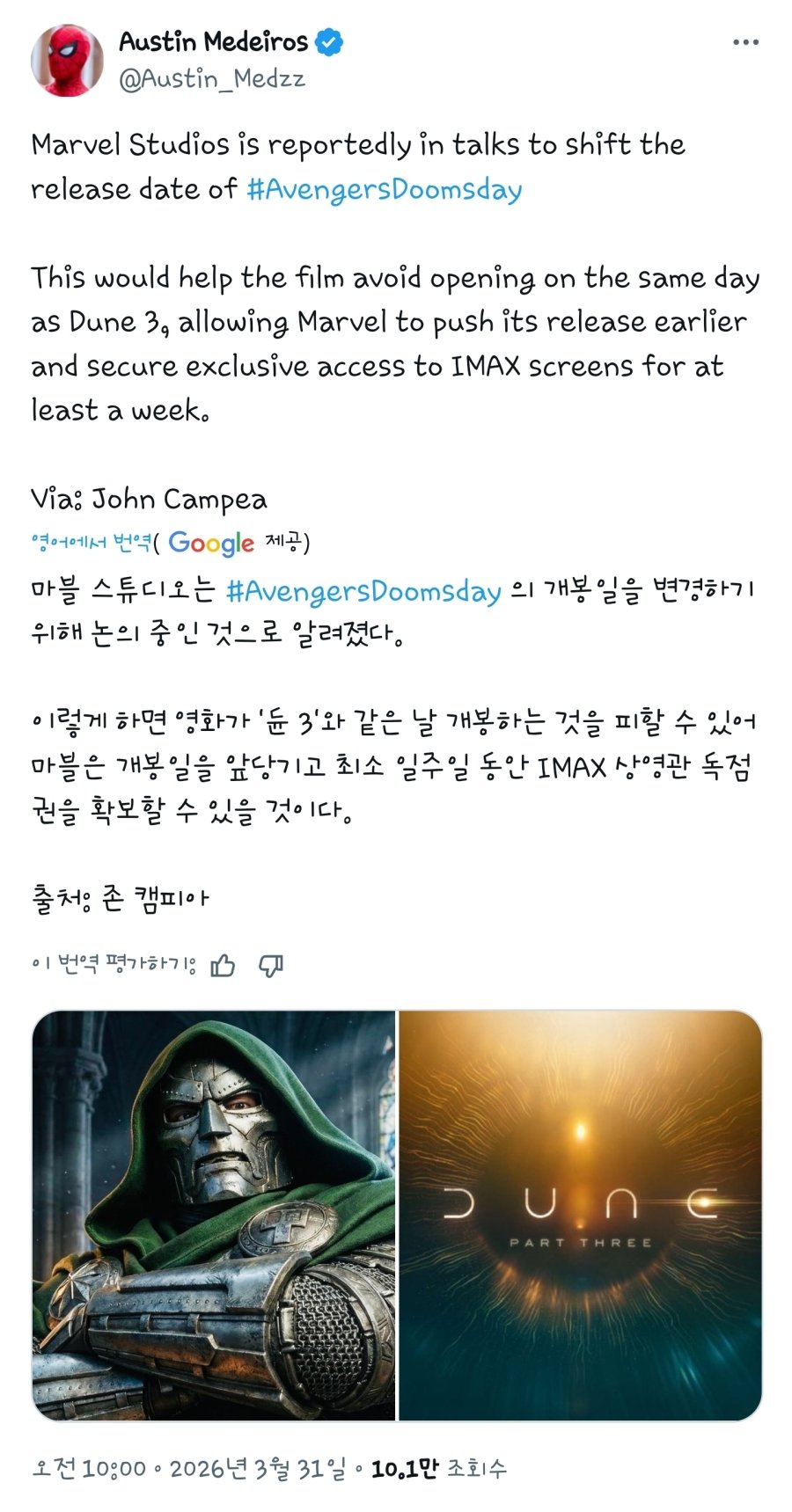The width and height of the screenshot is (792, 1512).
Task: Click the '영어에서 번역' translation link
Action: pos(91,542)
